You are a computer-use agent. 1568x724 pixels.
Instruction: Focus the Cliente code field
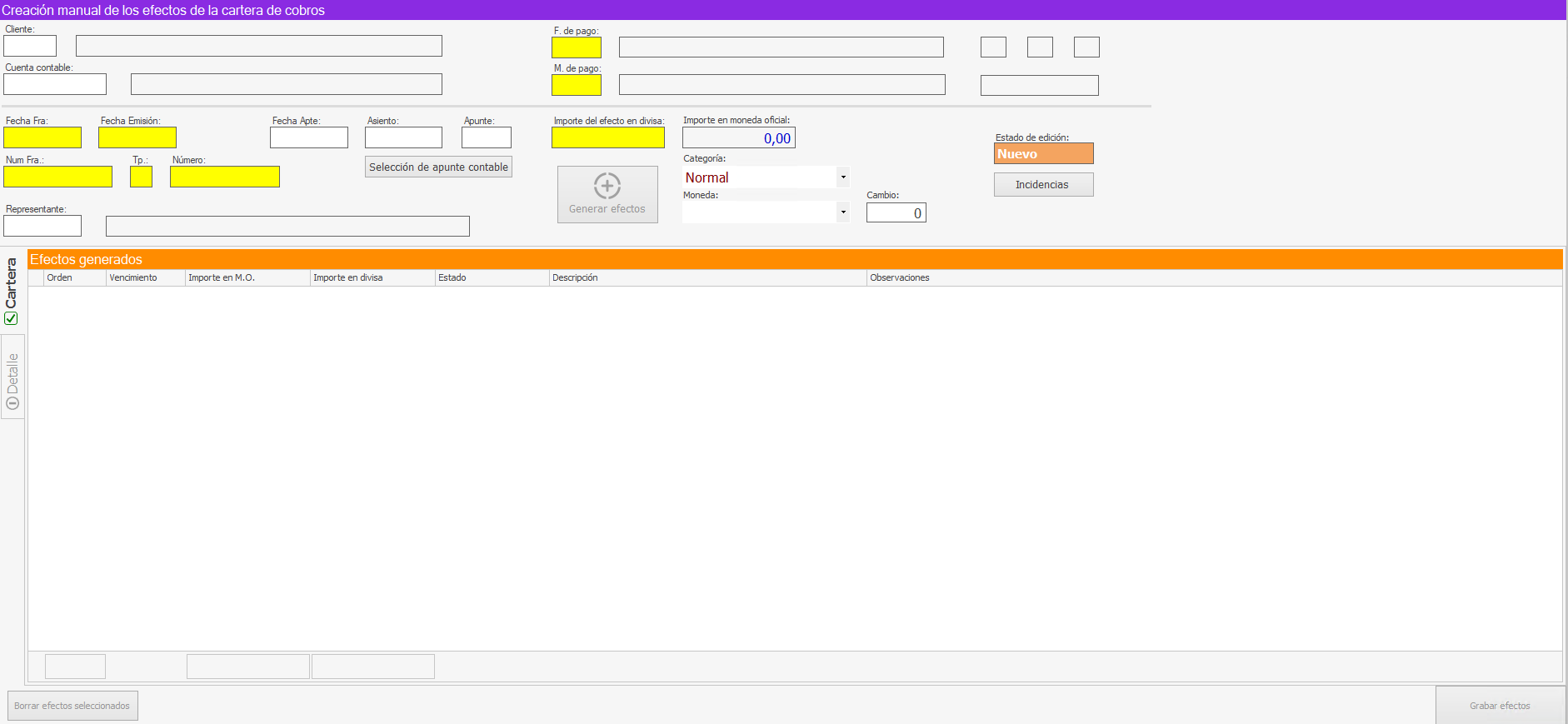coord(30,46)
